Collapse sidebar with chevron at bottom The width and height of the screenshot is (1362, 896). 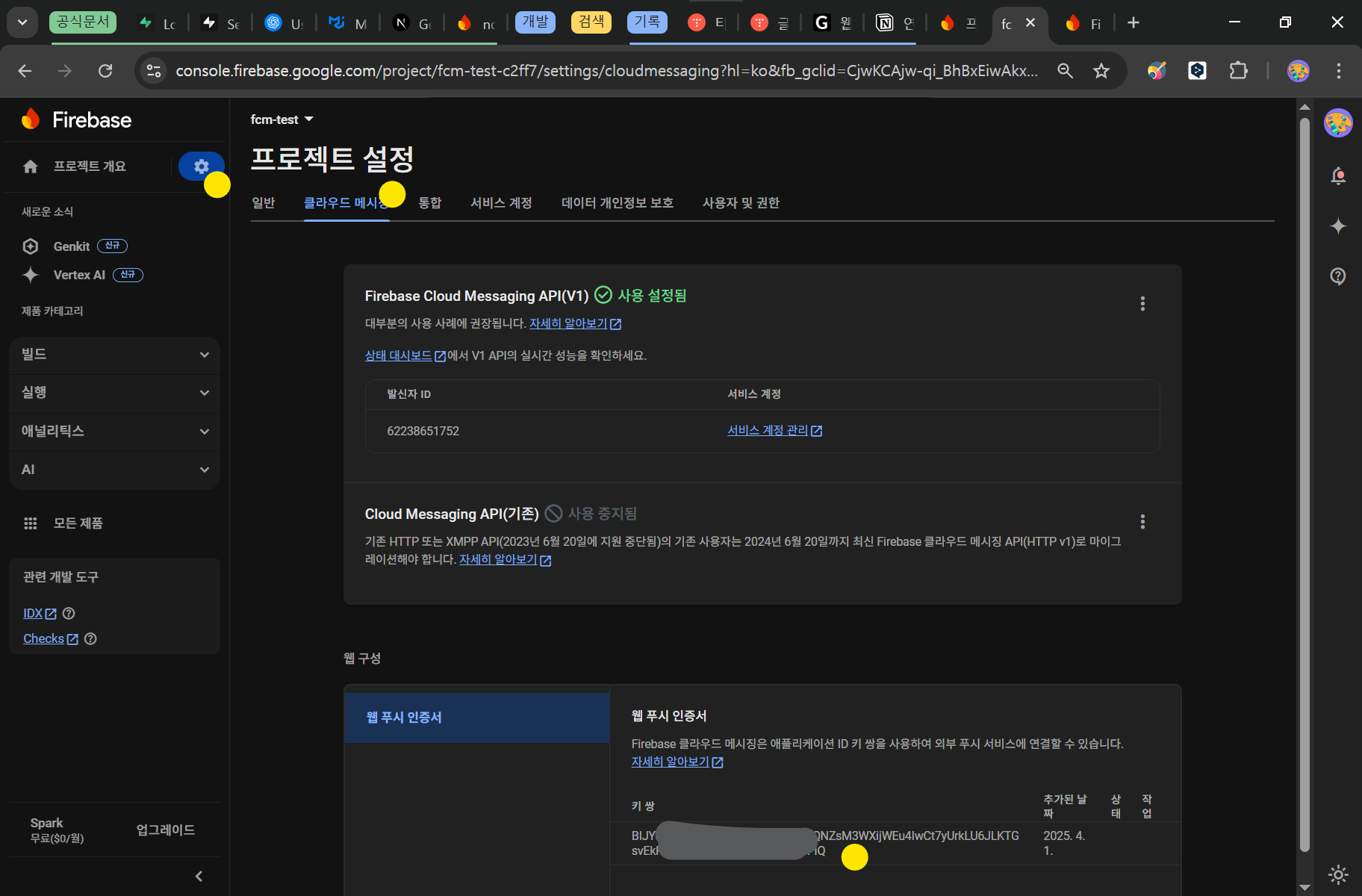tap(199, 877)
